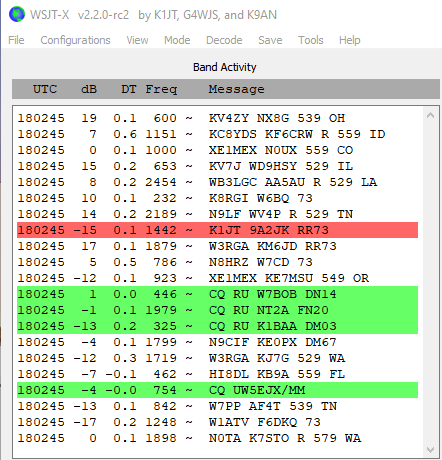This screenshot has width=442, height=460.
Task: Open the Help menu
Action: point(350,40)
